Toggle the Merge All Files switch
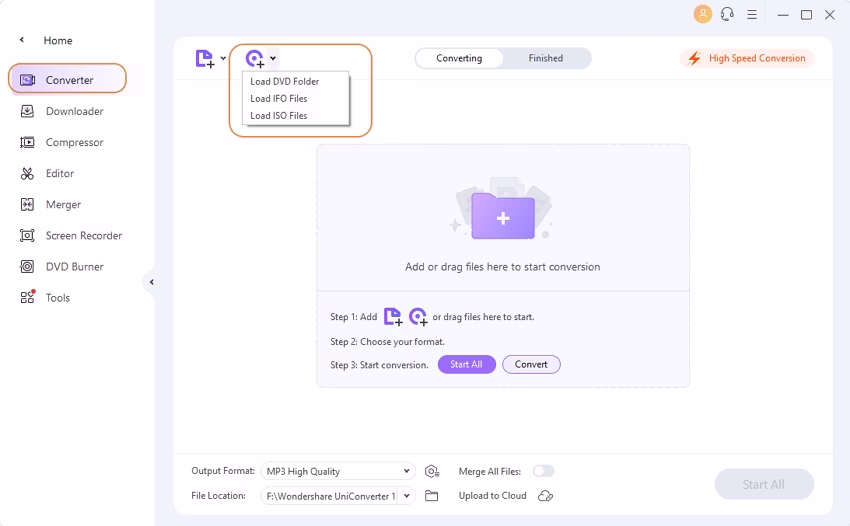This screenshot has height=526, width=850. coord(543,471)
